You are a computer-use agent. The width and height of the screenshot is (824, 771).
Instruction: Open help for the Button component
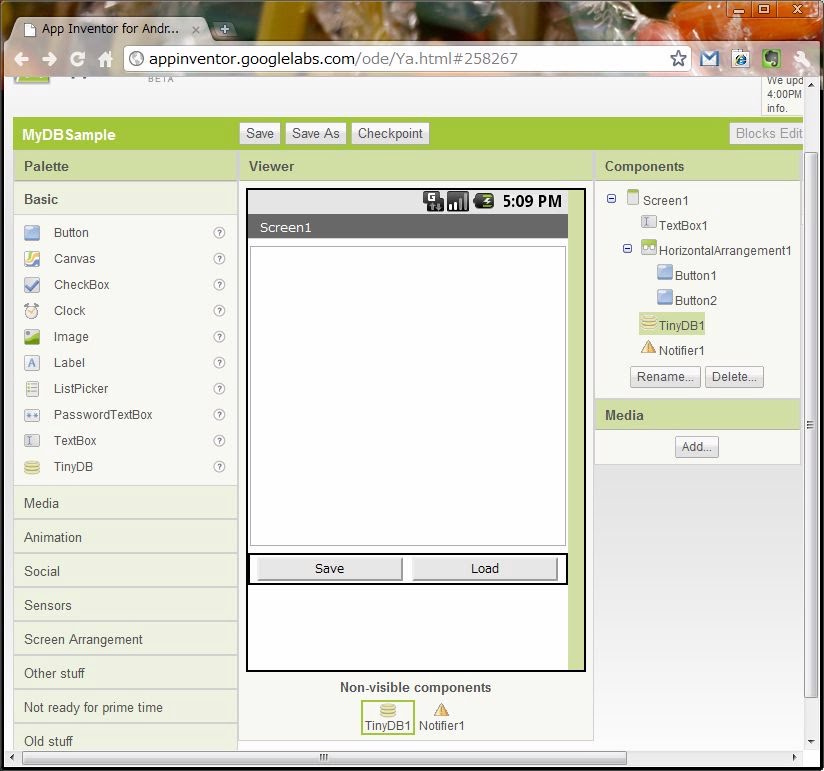click(x=219, y=233)
